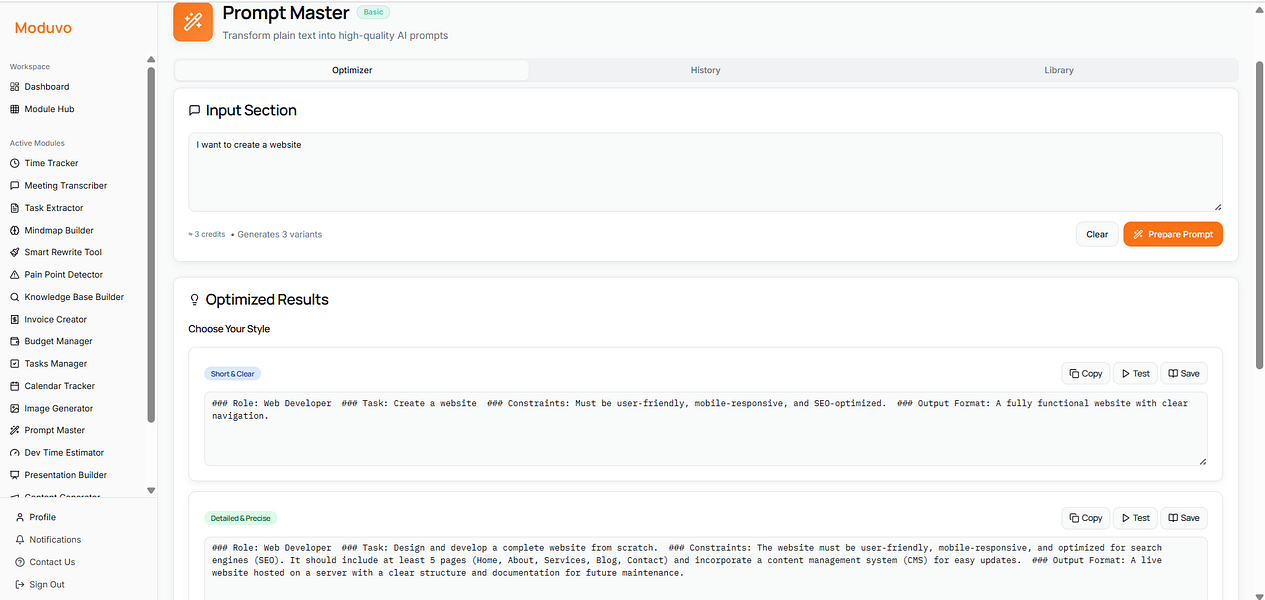
Task: Click the Sign Out arrow icon
Action: [20, 584]
